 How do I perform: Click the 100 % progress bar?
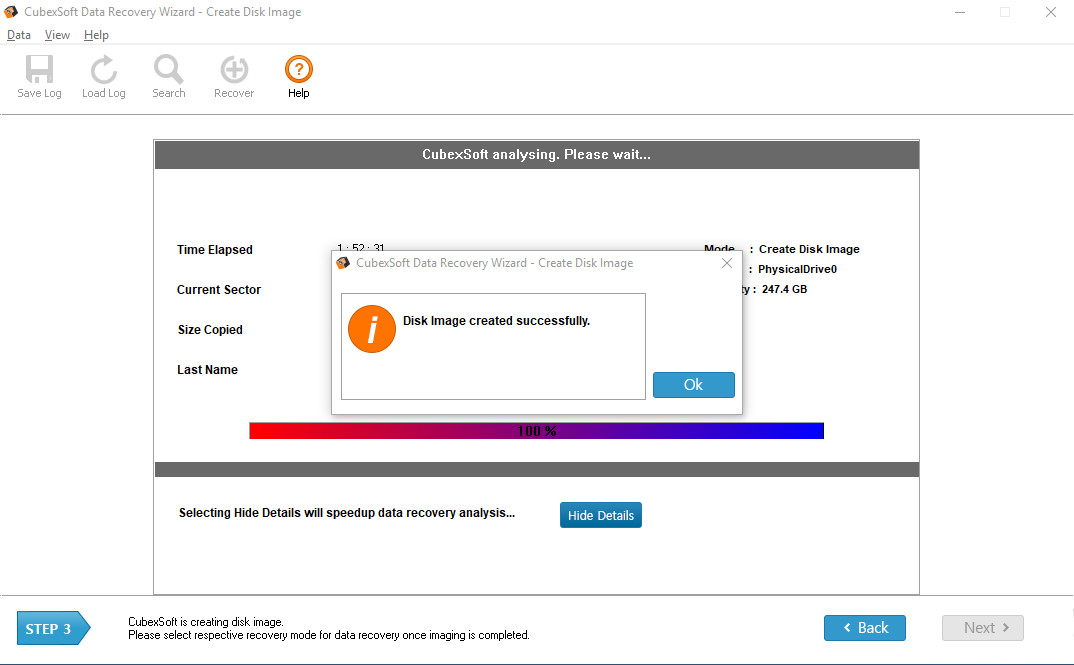pyautogui.click(x=536, y=431)
